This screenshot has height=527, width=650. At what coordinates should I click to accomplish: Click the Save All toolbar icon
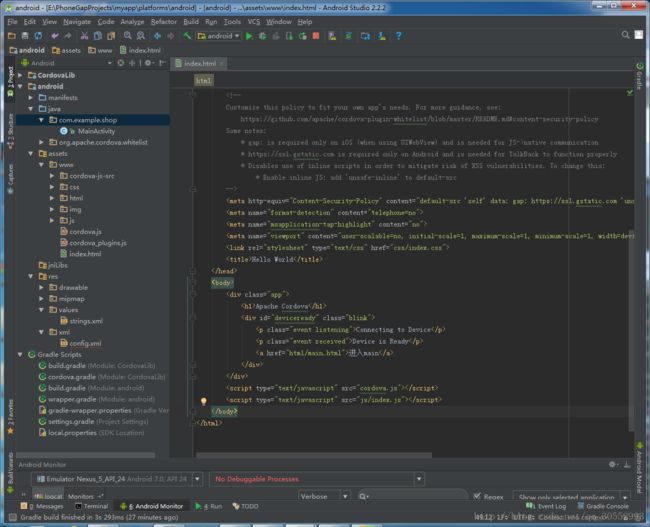pos(25,36)
